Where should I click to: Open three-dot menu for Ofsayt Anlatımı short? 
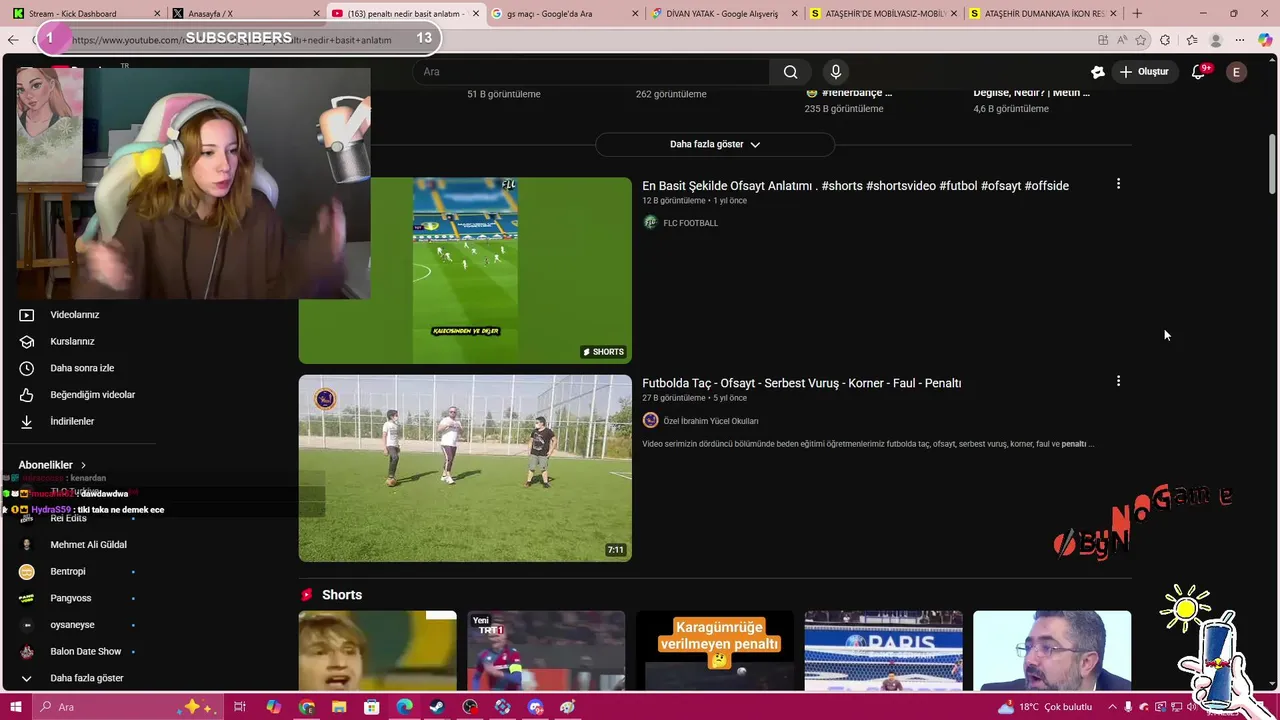point(1118,184)
